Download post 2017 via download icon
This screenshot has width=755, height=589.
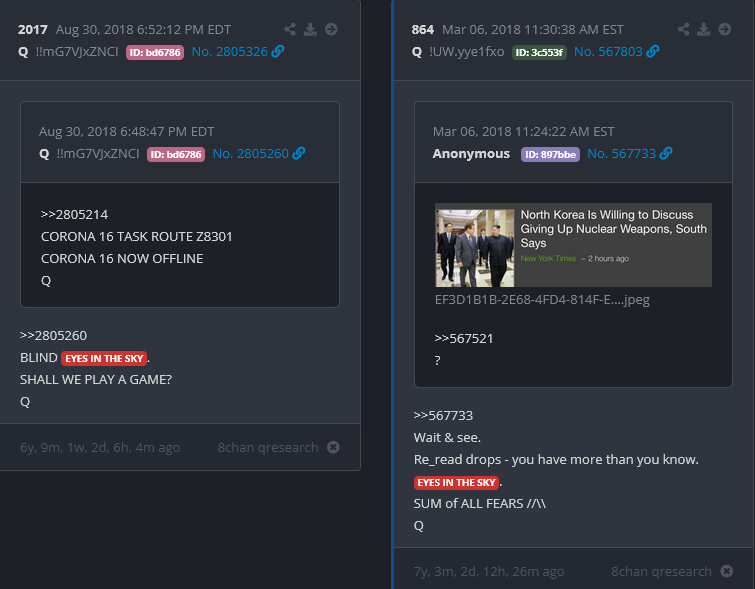(311, 29)
